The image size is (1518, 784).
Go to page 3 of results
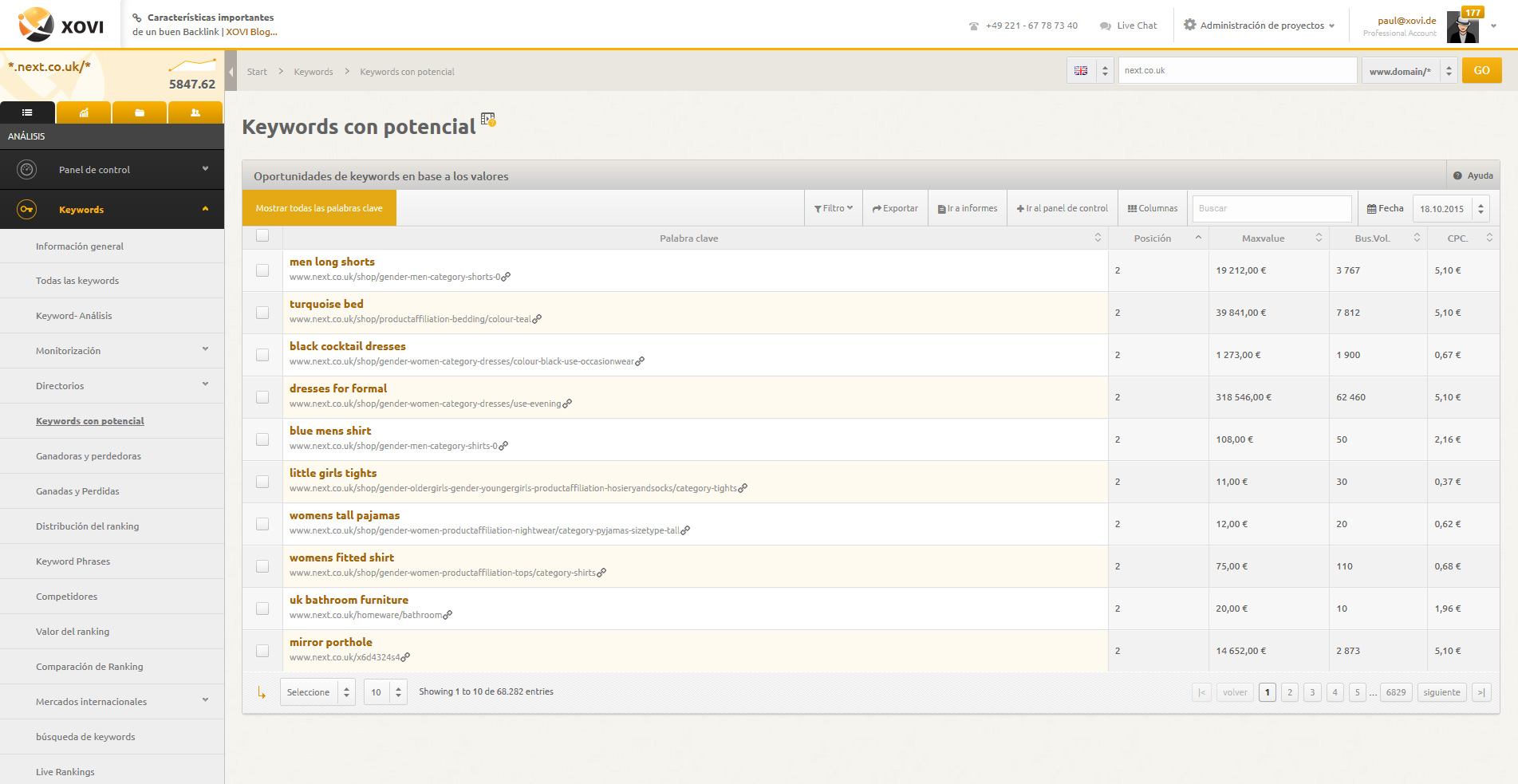point(1312,692)
